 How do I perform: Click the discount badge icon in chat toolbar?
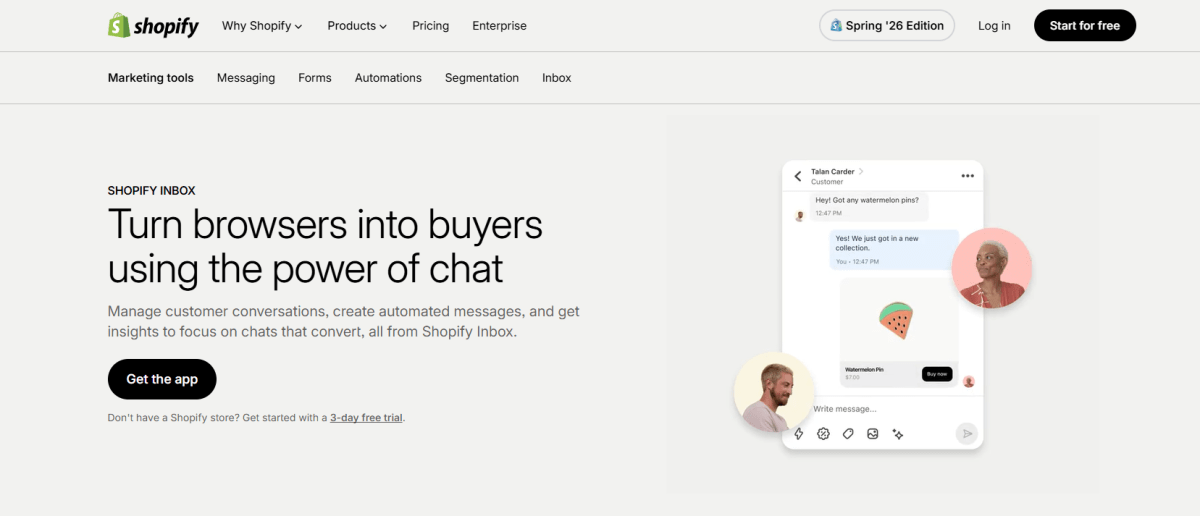coord(823,433)
